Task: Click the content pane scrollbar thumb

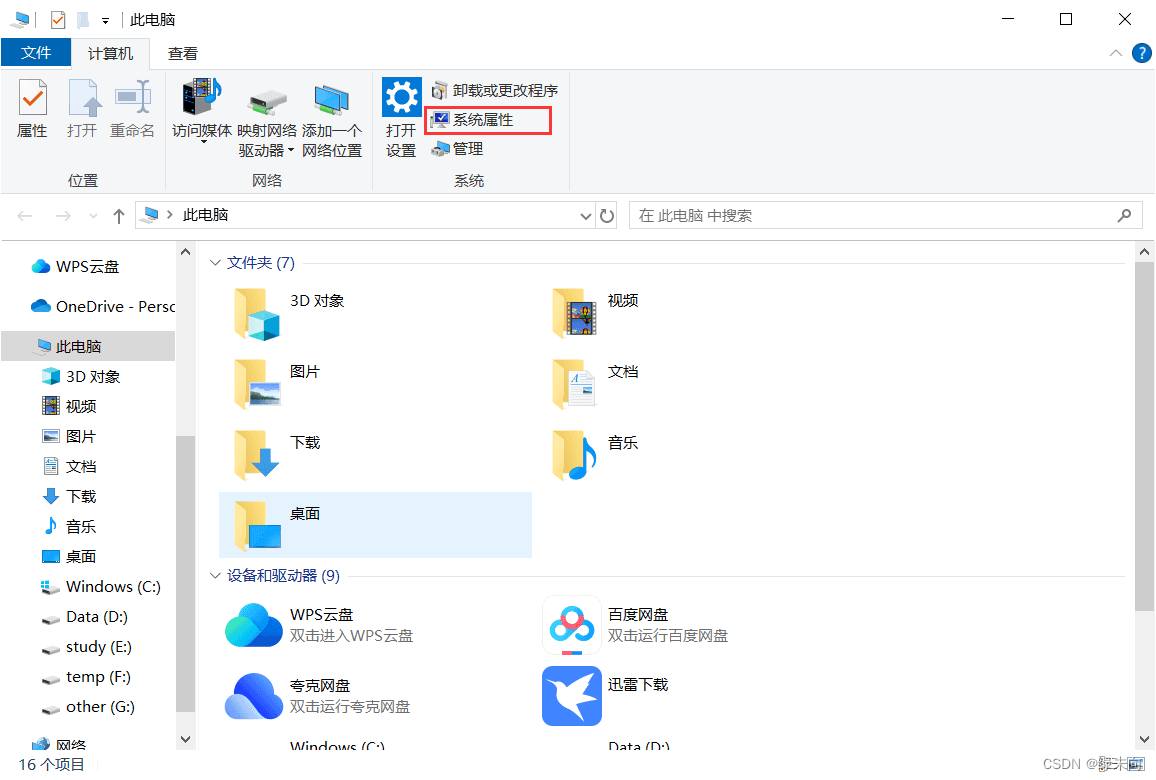Action: 1144,436
